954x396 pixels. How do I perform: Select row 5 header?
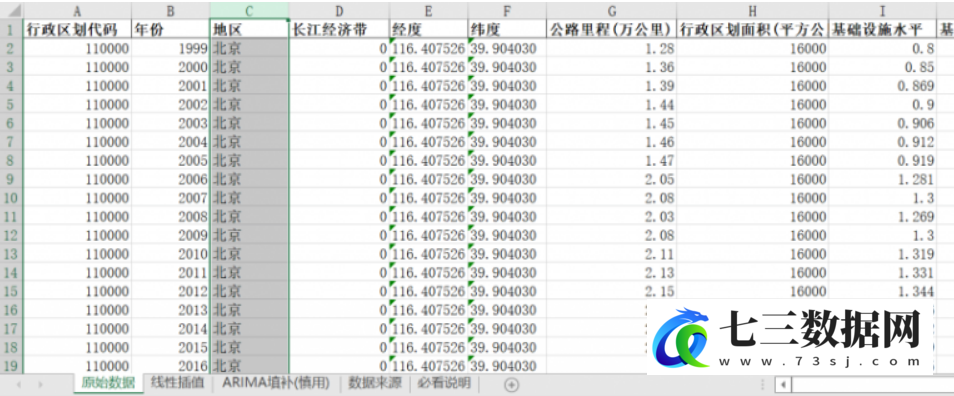click(12, 105)
